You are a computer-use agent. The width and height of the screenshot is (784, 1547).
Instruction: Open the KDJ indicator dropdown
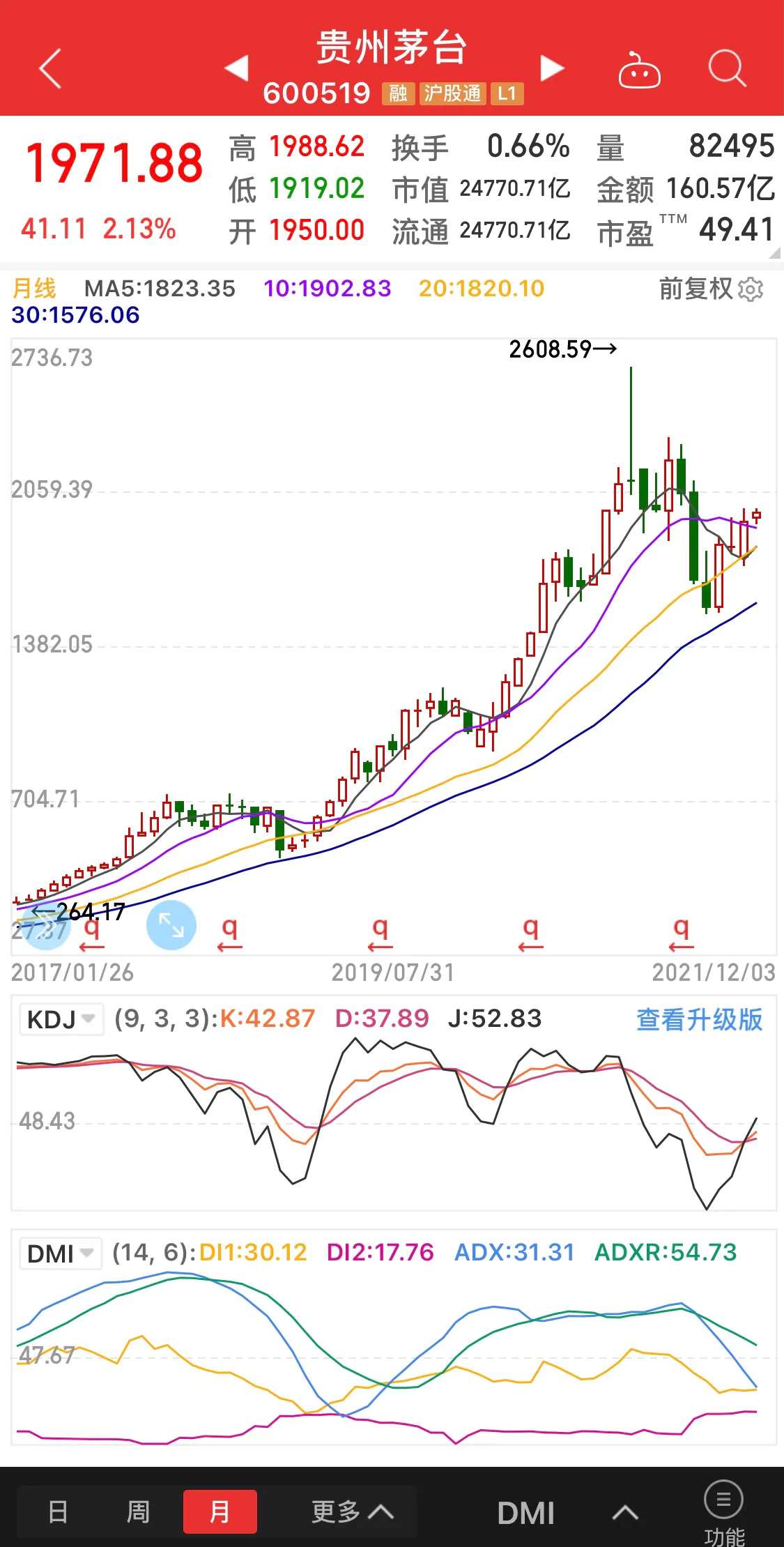(x=61, y=1019)
